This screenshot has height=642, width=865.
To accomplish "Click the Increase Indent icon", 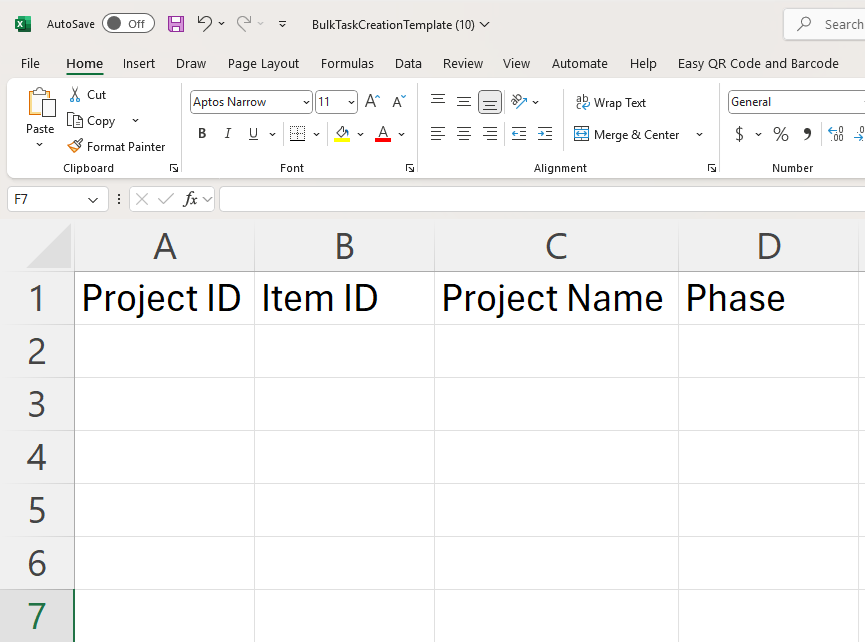I will click(x=545, y=134).
